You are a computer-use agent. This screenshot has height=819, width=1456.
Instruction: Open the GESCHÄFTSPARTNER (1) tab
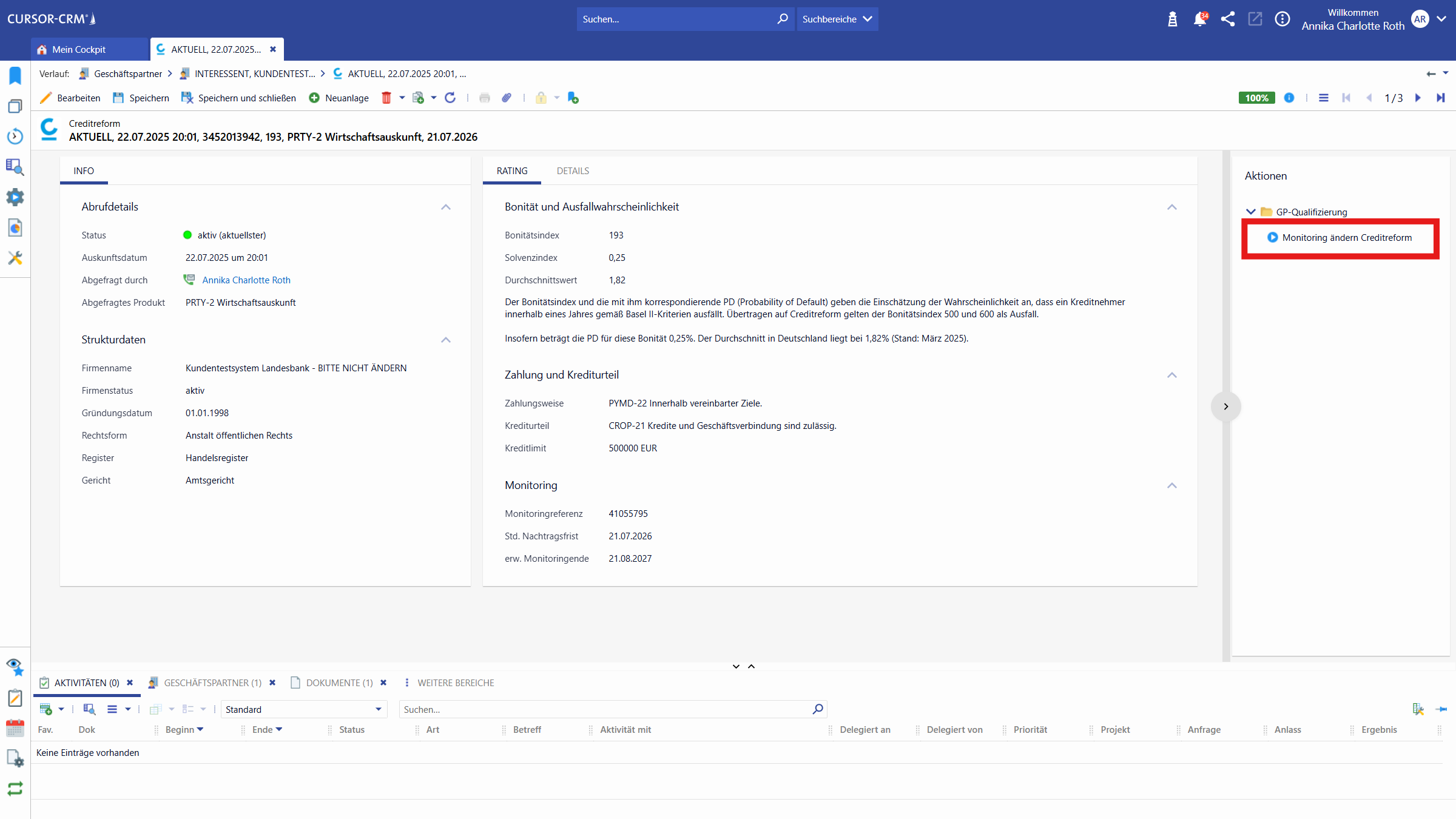click(x=213, y=682)
